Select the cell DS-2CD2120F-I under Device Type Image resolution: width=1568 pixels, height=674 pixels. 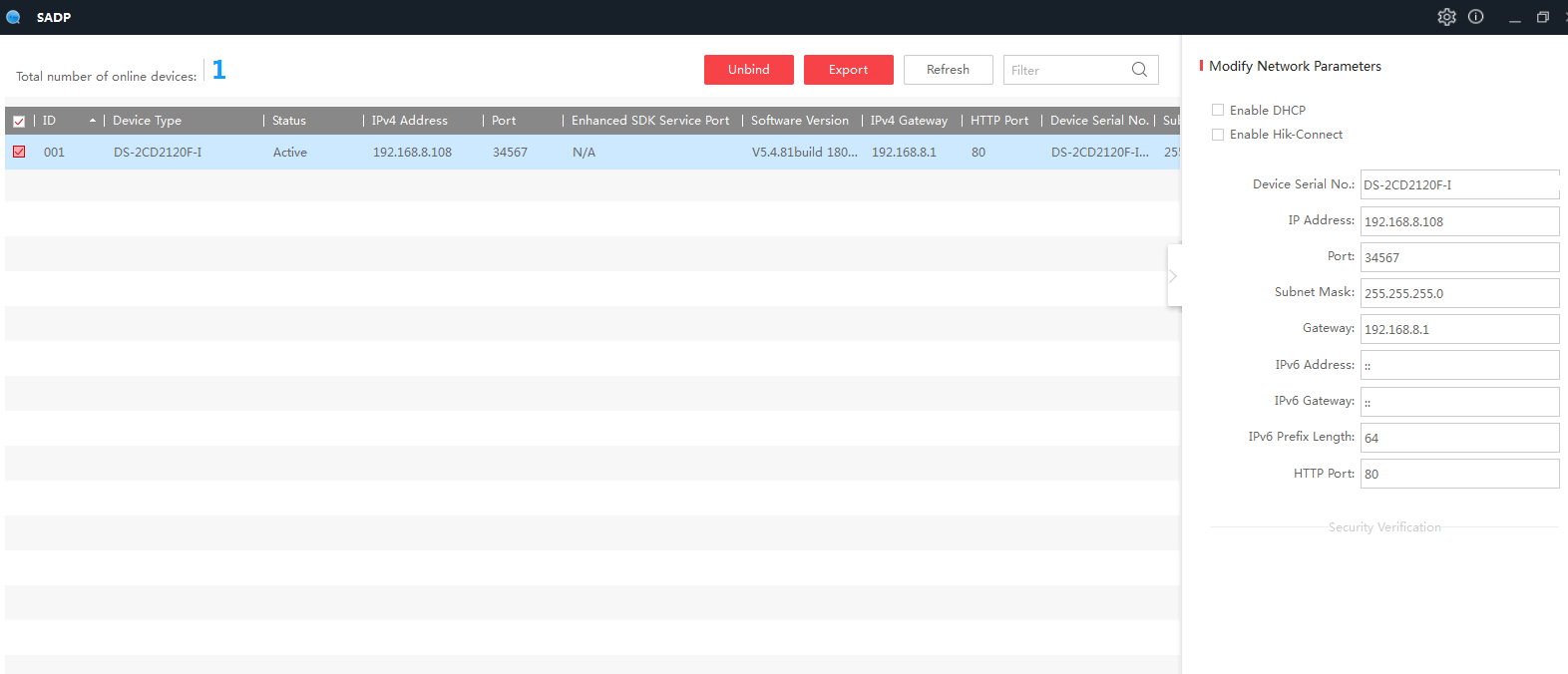(x=158, y=153)
